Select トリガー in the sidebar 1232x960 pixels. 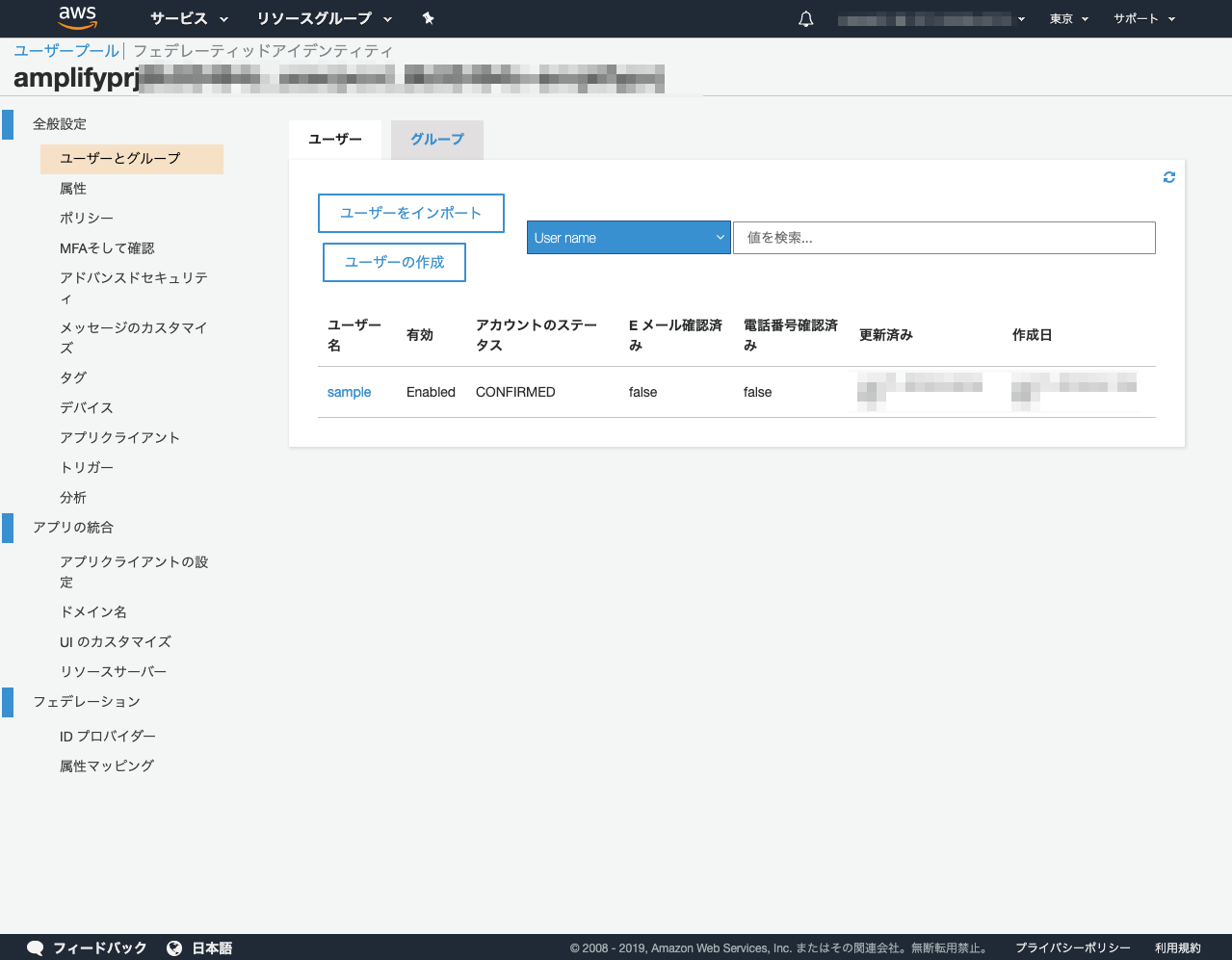click(x=88, y=467)
